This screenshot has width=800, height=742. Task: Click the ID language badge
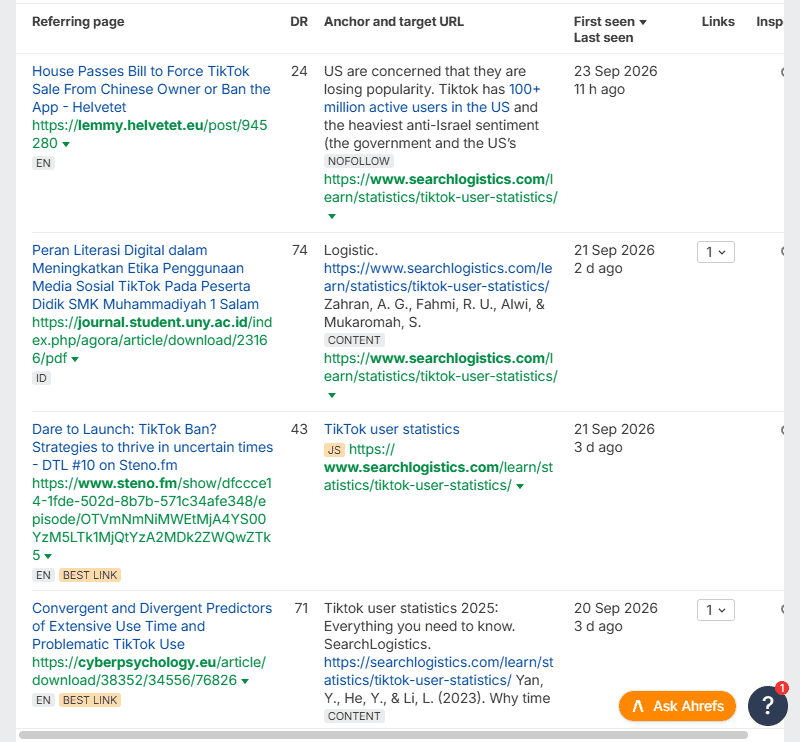pyautogui.click(x=41, y=378)
